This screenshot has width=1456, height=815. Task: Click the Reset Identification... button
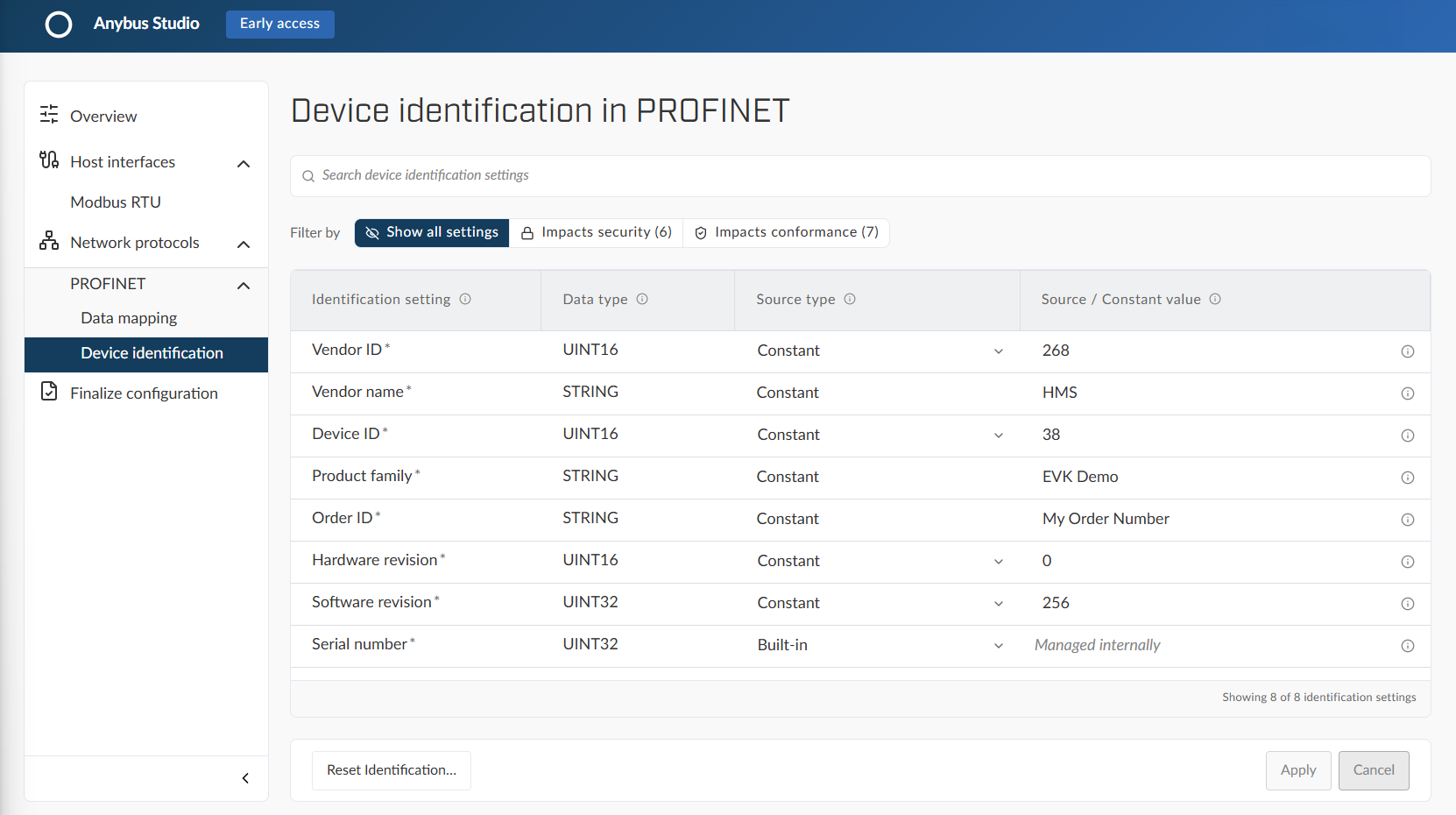(x=392, y=770)
